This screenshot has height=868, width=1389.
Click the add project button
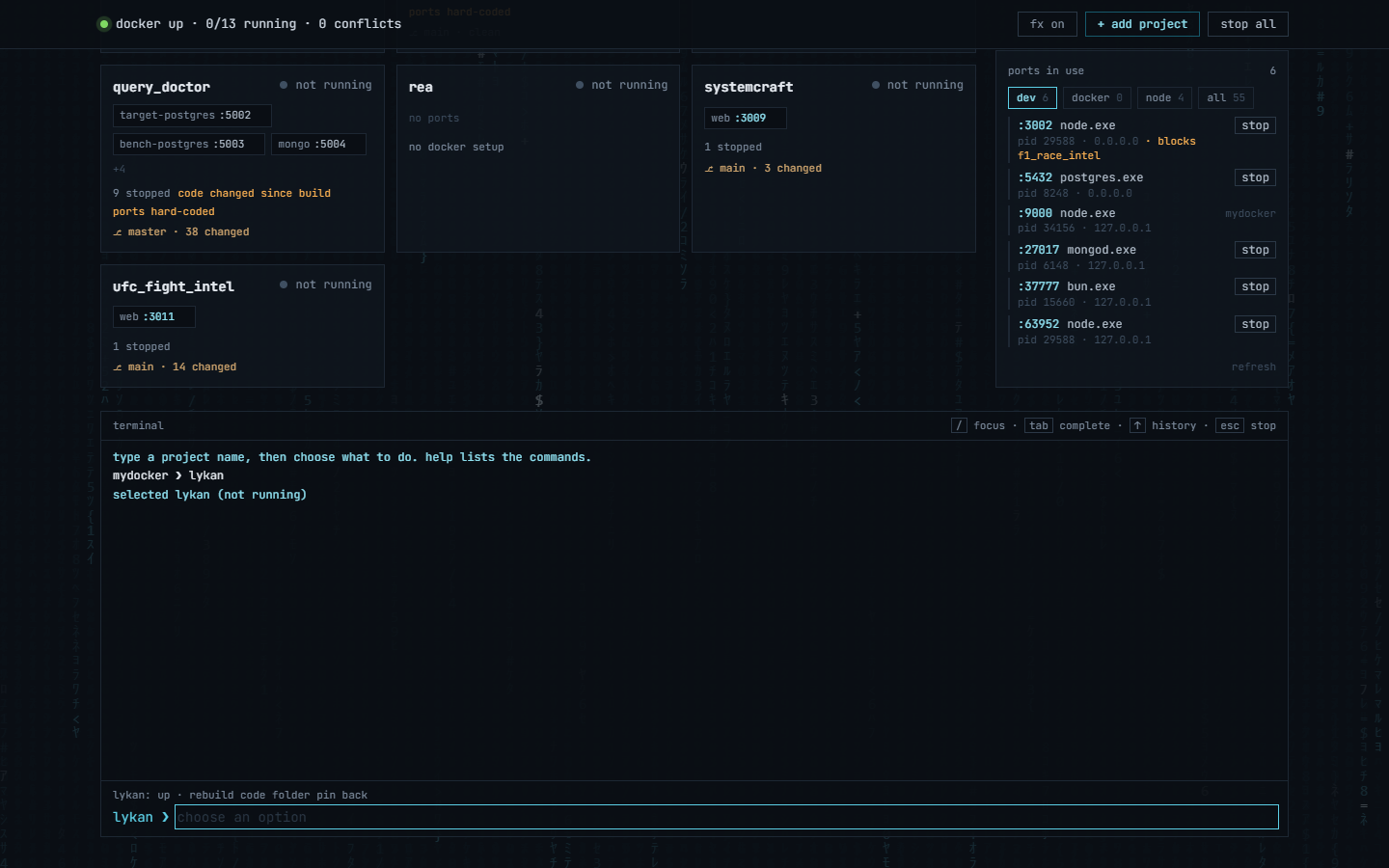1142,24
